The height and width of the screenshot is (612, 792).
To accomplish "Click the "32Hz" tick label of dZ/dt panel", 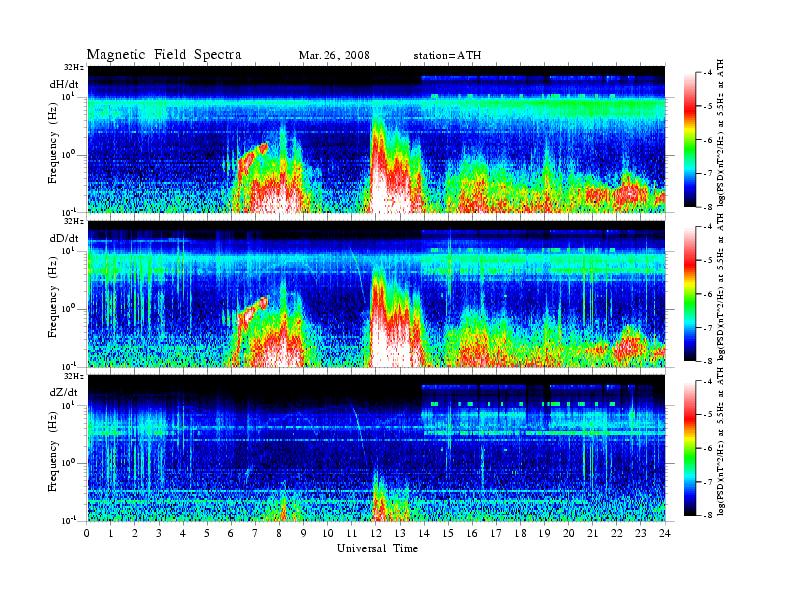I will tap(74, 376).
